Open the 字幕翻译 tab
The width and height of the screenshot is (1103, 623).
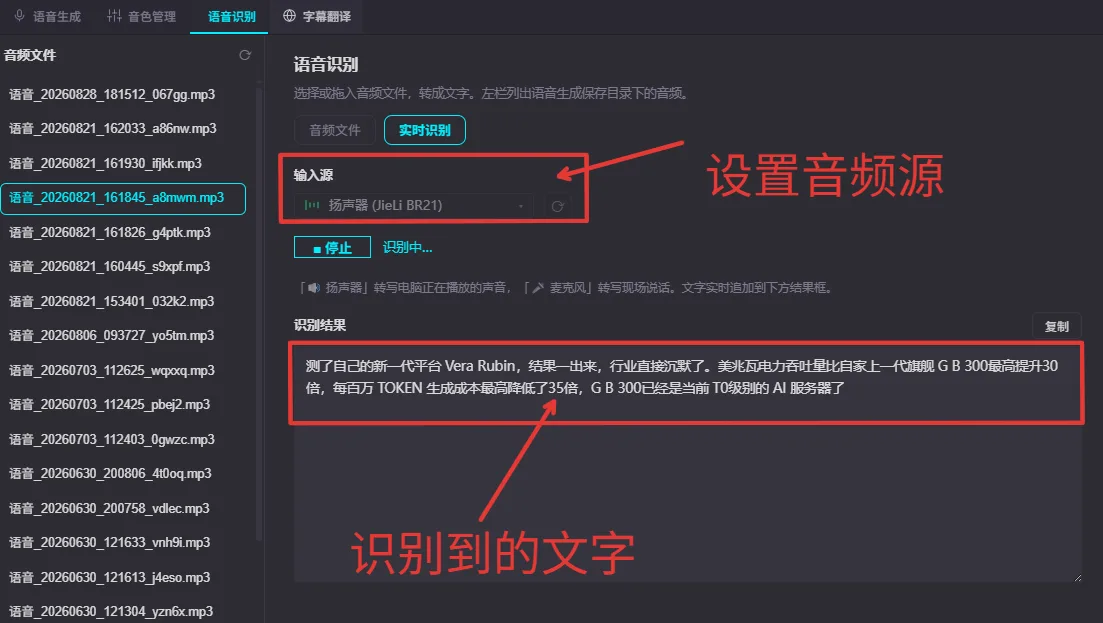point(317,16)
